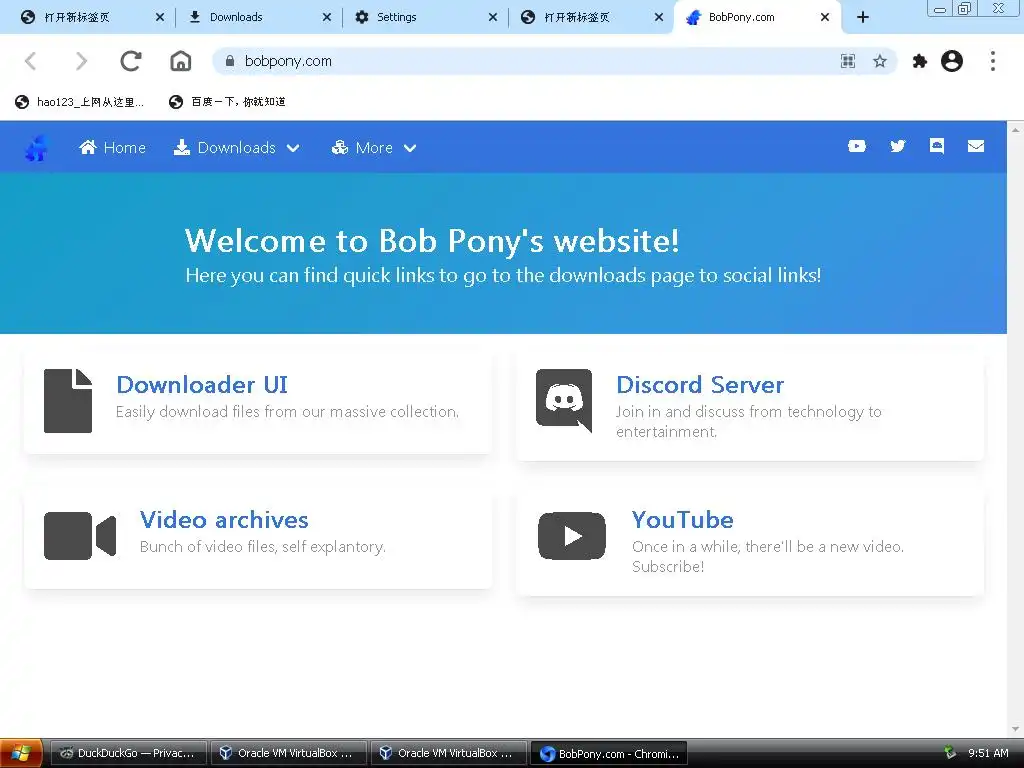Click the page scrollbar up arrow
The height and width of the screenshot is (768, 1024).
(1016, 130)
